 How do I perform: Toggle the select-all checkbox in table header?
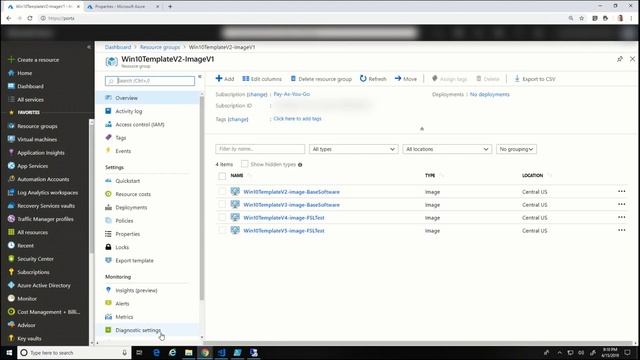(222, 176)
